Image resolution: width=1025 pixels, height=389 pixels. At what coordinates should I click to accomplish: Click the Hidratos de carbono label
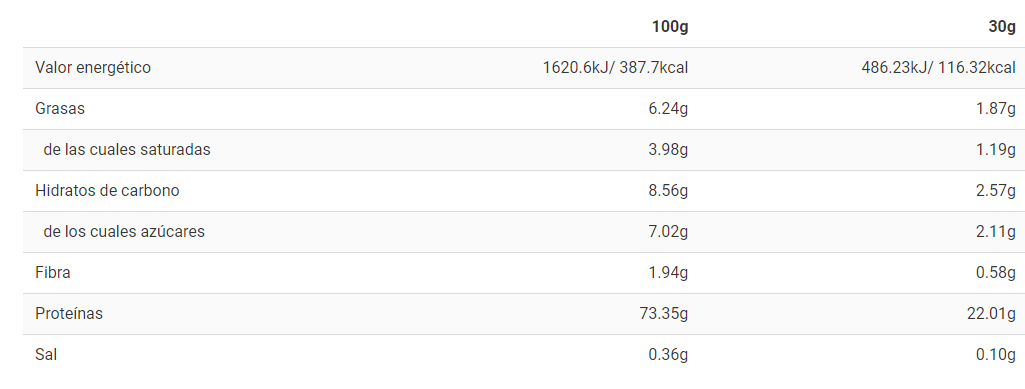pos(107,190)
